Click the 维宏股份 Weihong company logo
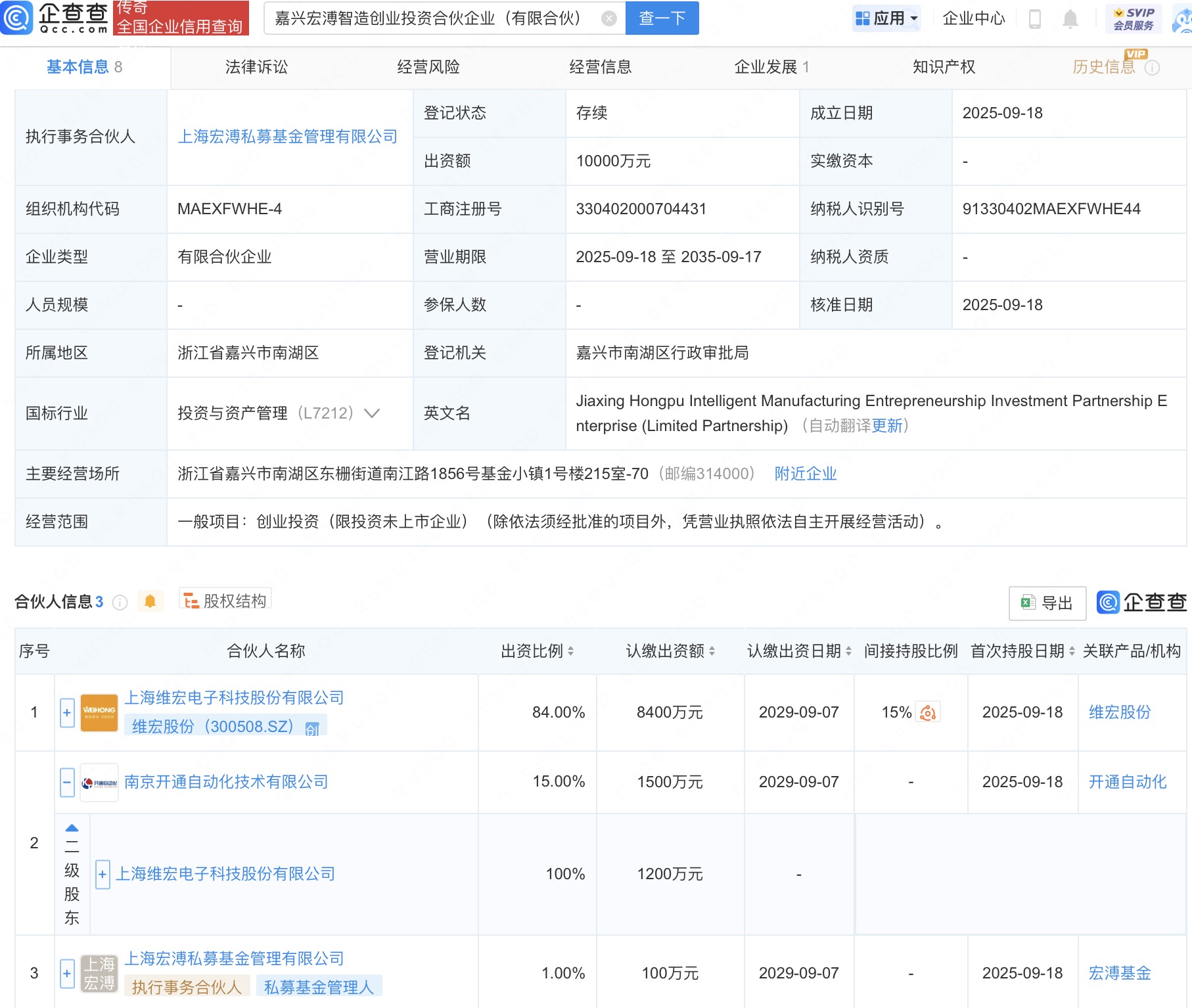This screenshot has height=1008, width=1192. (x=99, y=713)
